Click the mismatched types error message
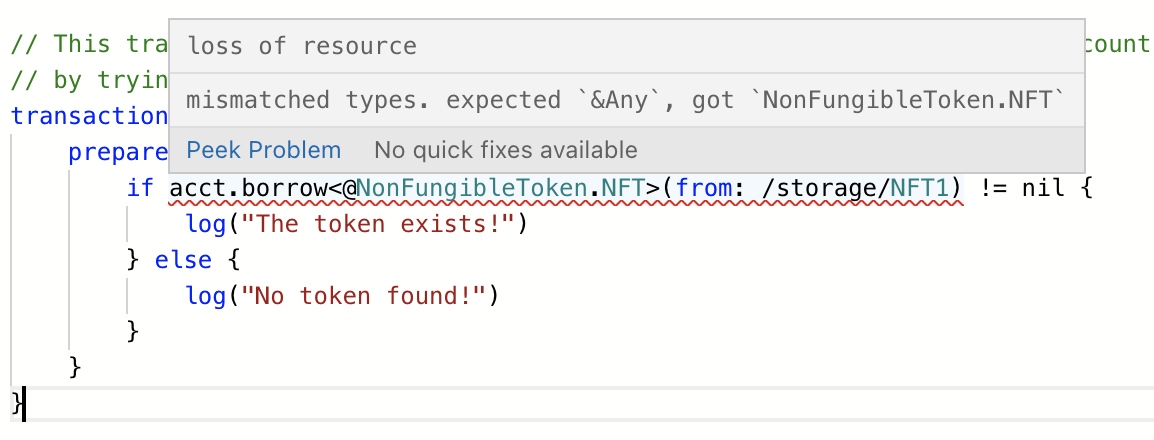This screenshot has height=440, width=1154. pyautogui.click(x=621, y=100)
